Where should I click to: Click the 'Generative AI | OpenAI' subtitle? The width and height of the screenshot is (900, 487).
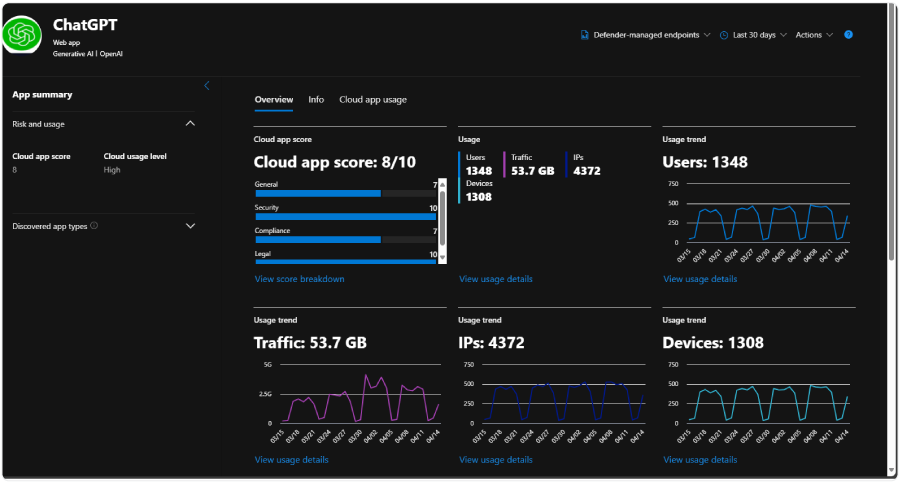(88, 53)
